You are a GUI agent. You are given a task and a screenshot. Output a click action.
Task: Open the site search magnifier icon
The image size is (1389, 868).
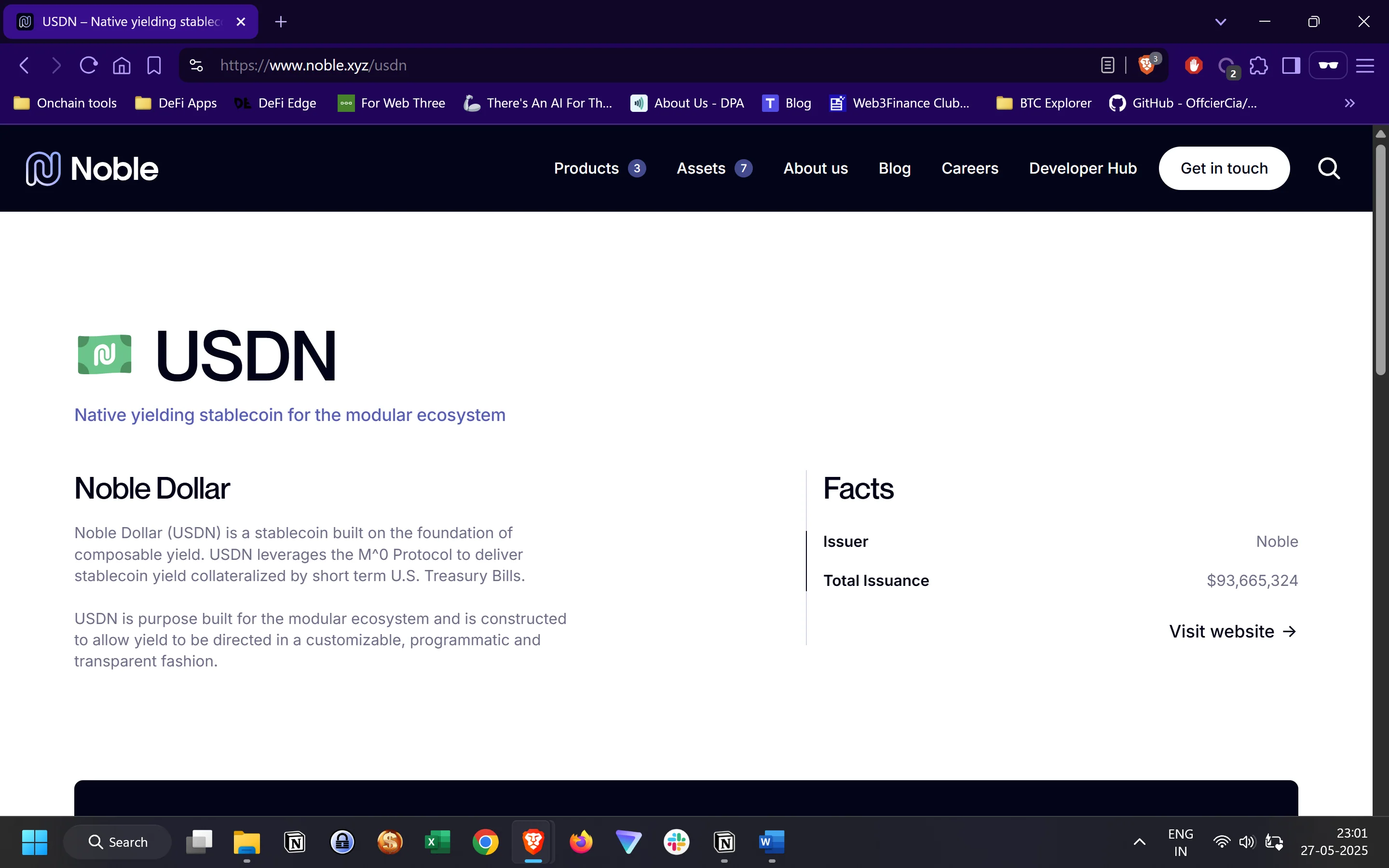click(1329, 168)
